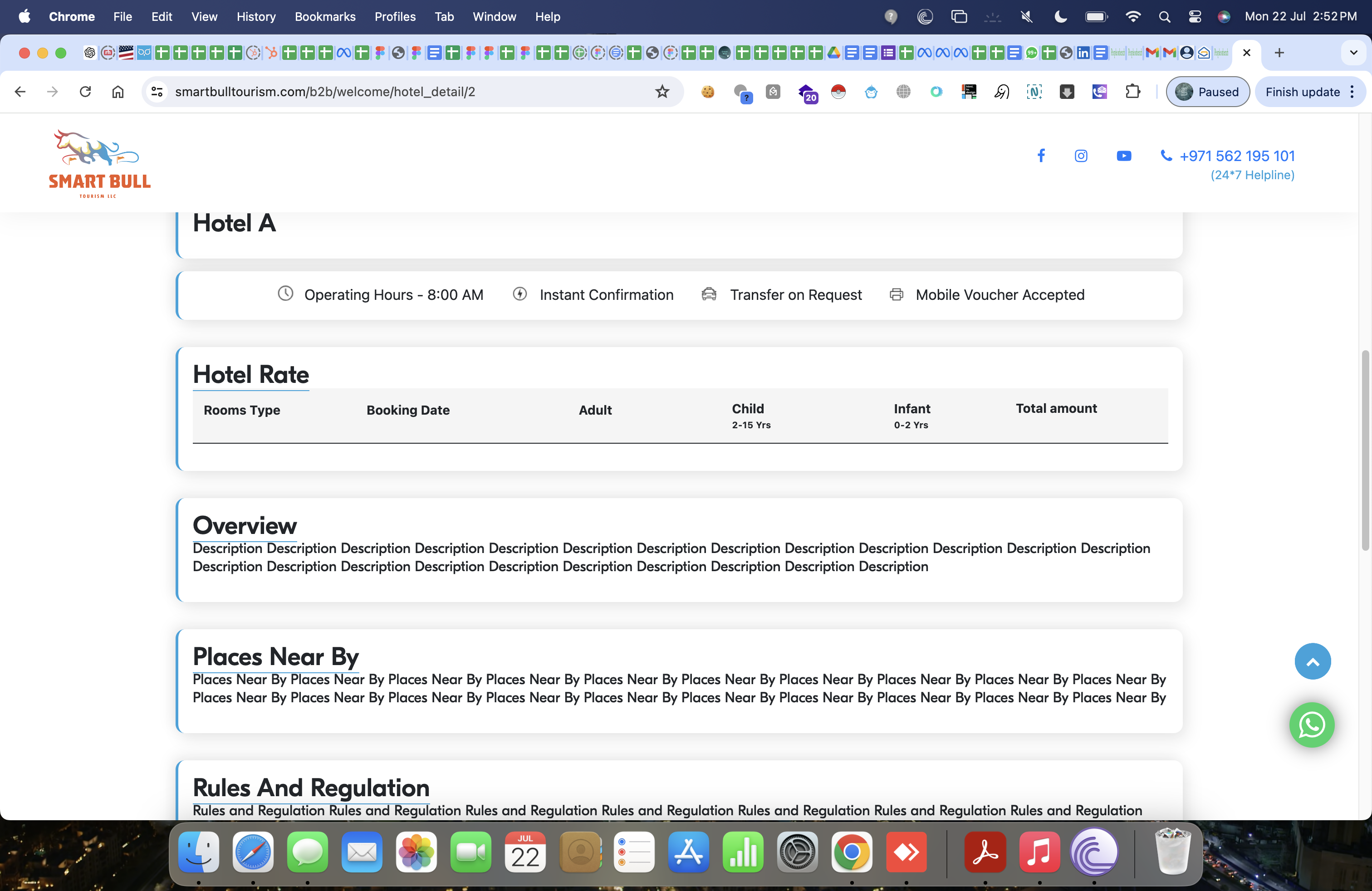This screenshot has height=891, width=1372.
Task: Click the green WhatsApp chat button
Action: coord(1312,725)
